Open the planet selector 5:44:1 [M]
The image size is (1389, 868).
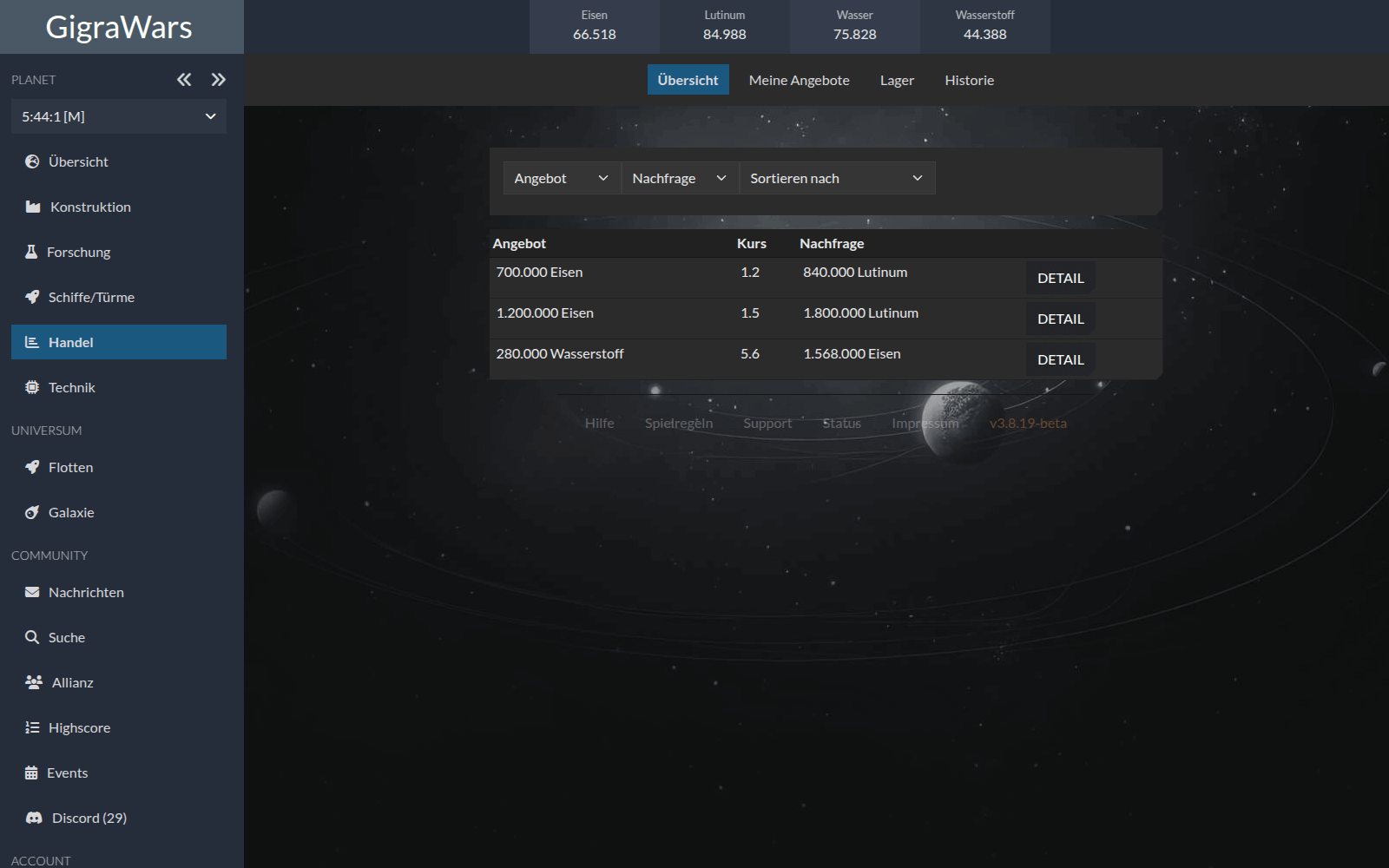119,116
